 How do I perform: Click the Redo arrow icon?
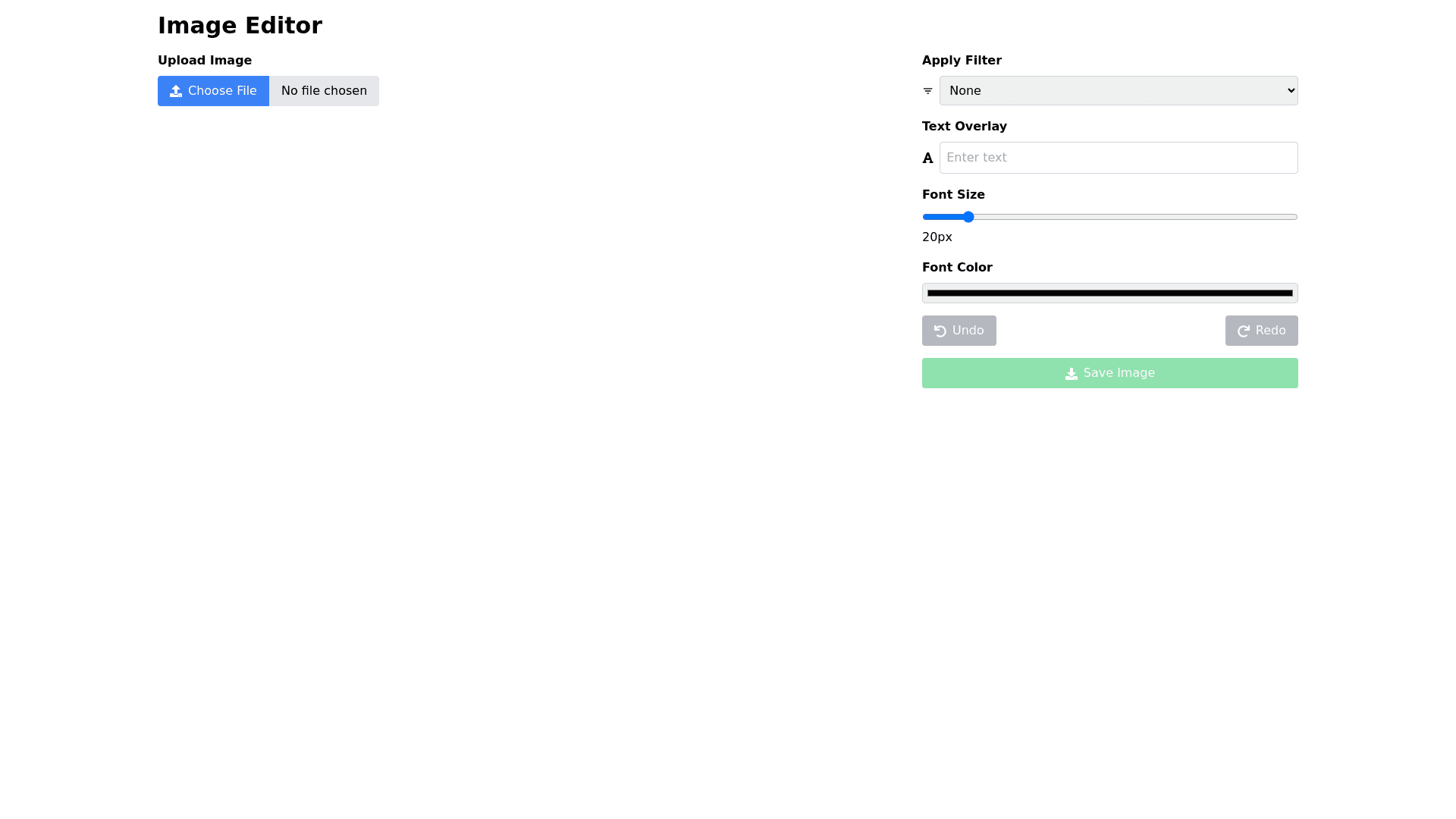pos(1244,331)
